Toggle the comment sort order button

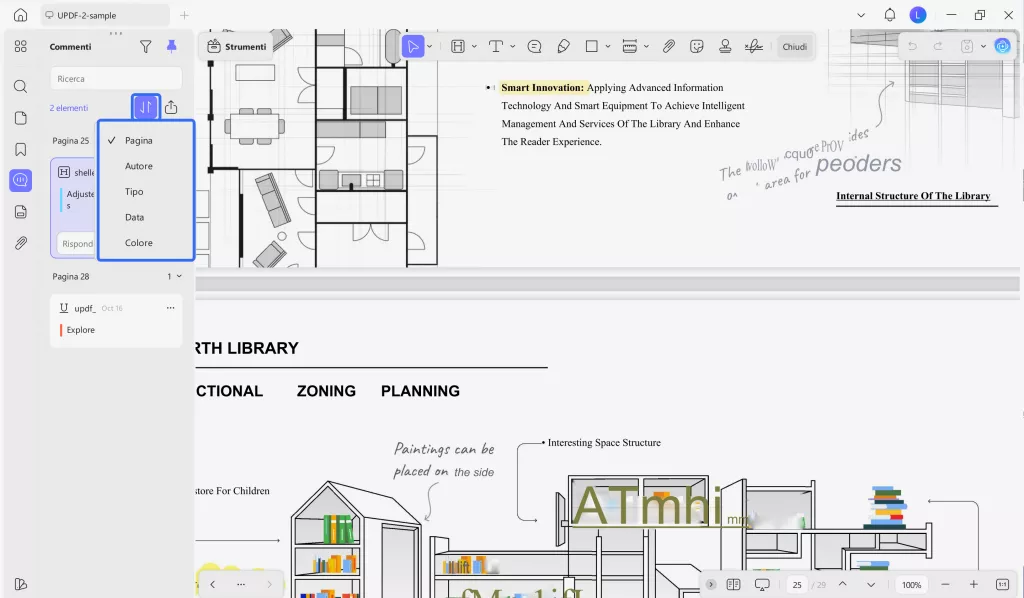click(x=146, y=107)
